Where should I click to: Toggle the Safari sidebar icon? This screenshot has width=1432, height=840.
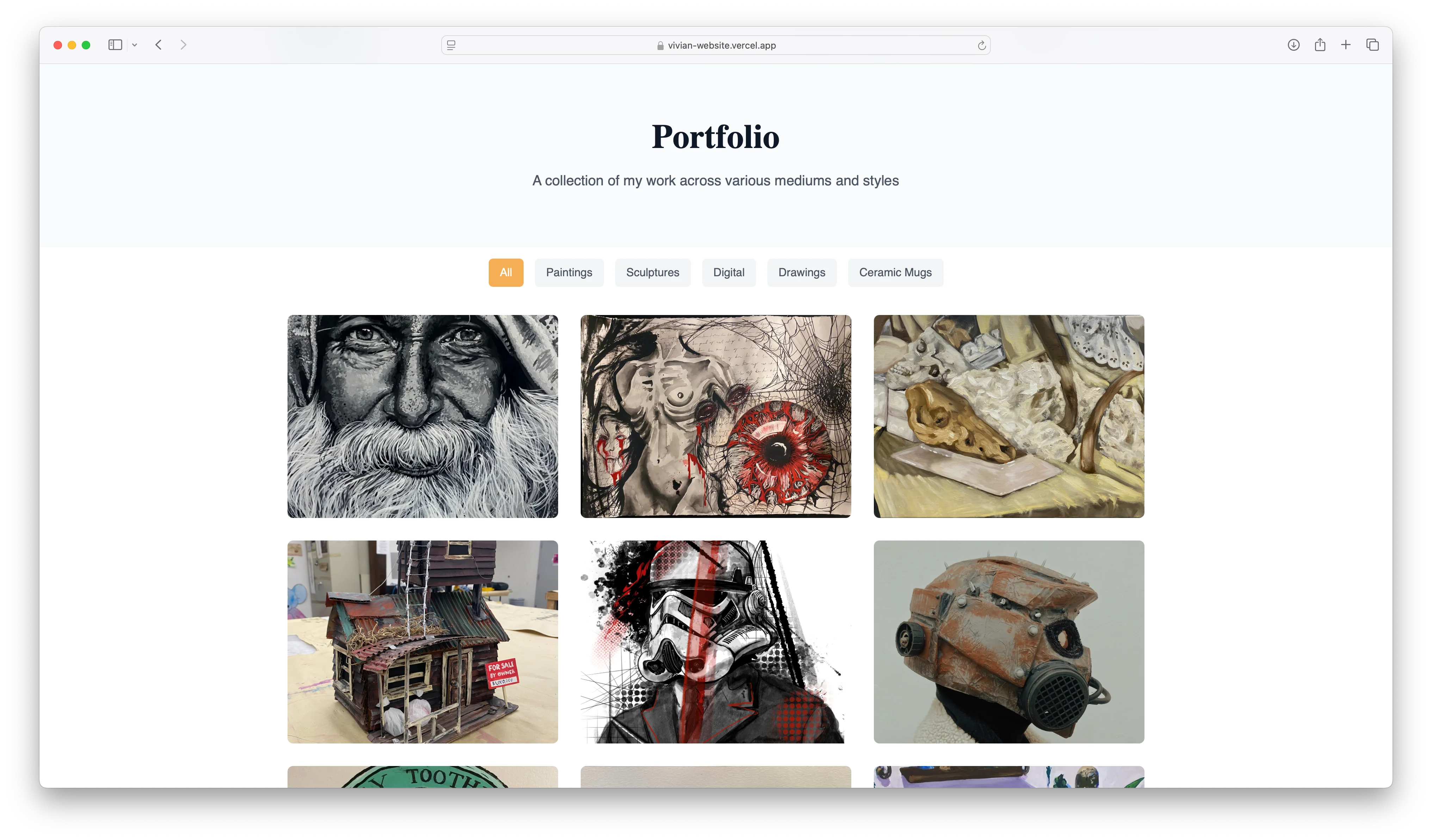pyautogui.click(x=115, y=45)
